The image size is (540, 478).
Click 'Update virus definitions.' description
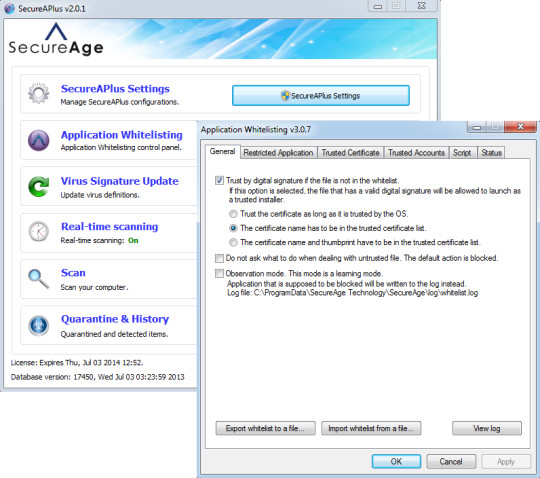pyautogui.click(x=100, y=195)
